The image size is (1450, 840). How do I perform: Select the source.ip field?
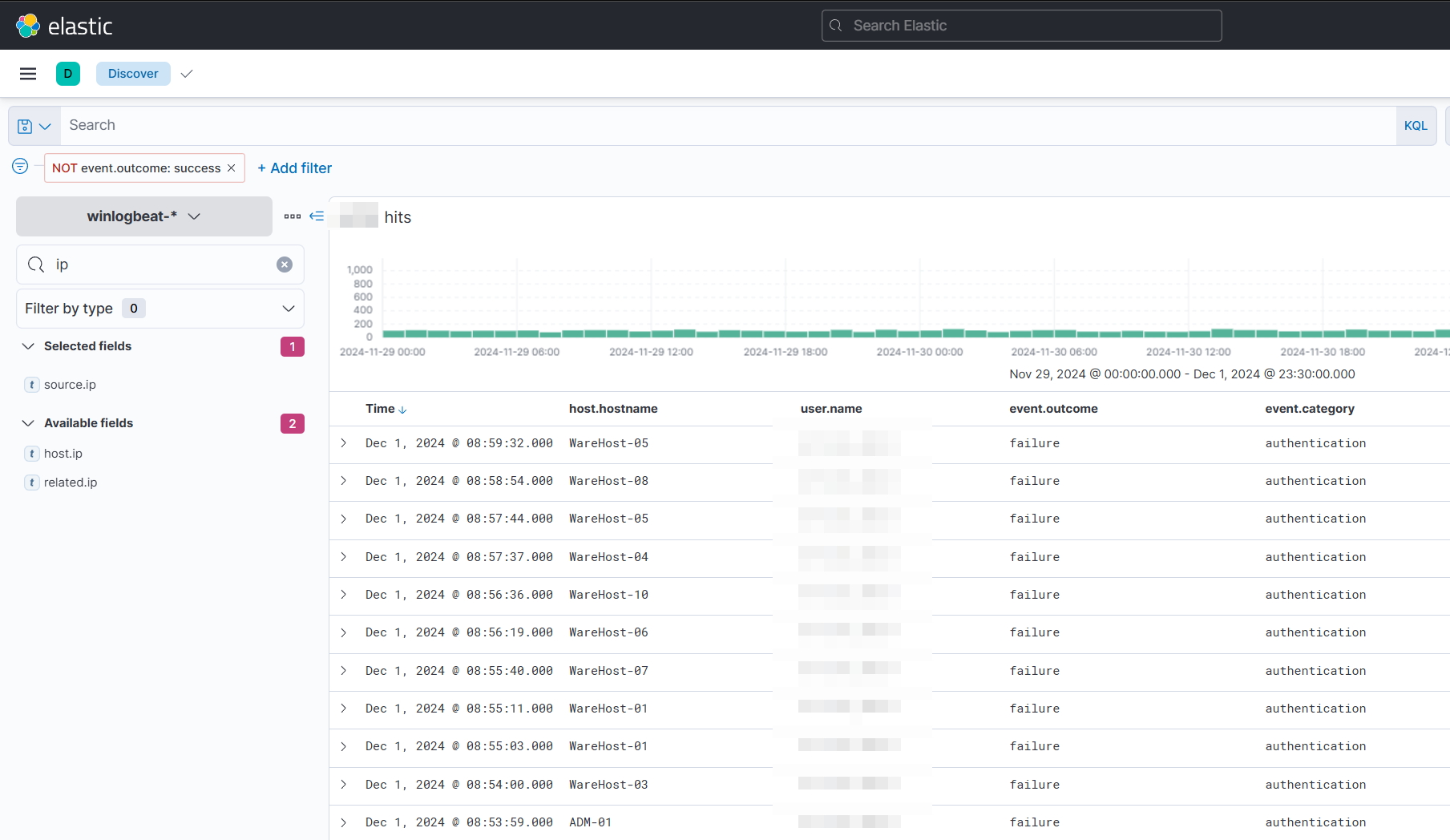tap(70, 385)
